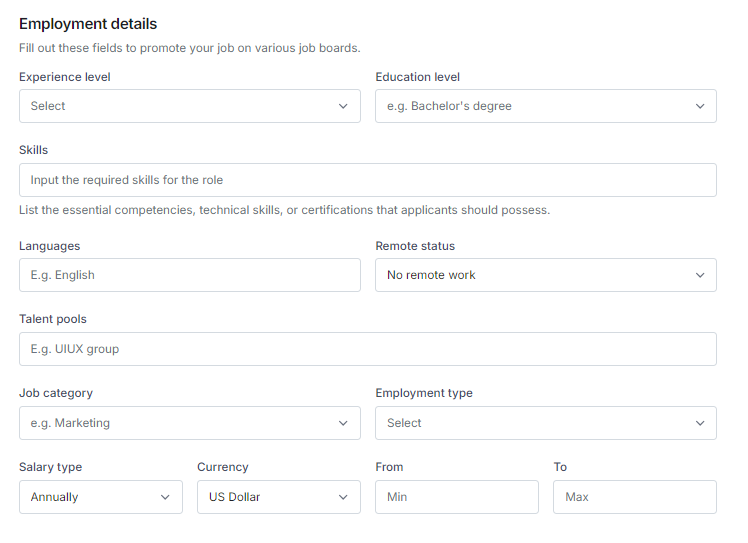Click the Salary type chevron arrow
Screen dimensions: 748x543
click(165, 497)
